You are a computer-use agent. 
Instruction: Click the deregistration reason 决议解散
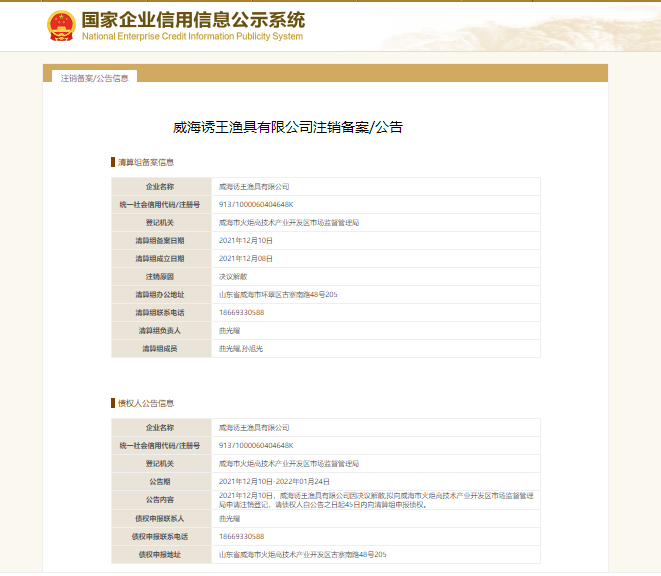[231, 277]
